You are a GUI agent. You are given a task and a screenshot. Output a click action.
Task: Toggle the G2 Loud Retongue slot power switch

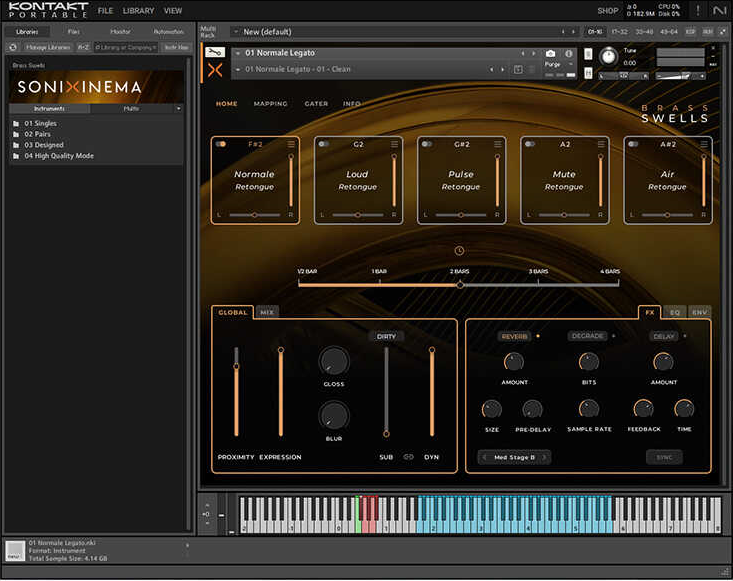[323, 144]
